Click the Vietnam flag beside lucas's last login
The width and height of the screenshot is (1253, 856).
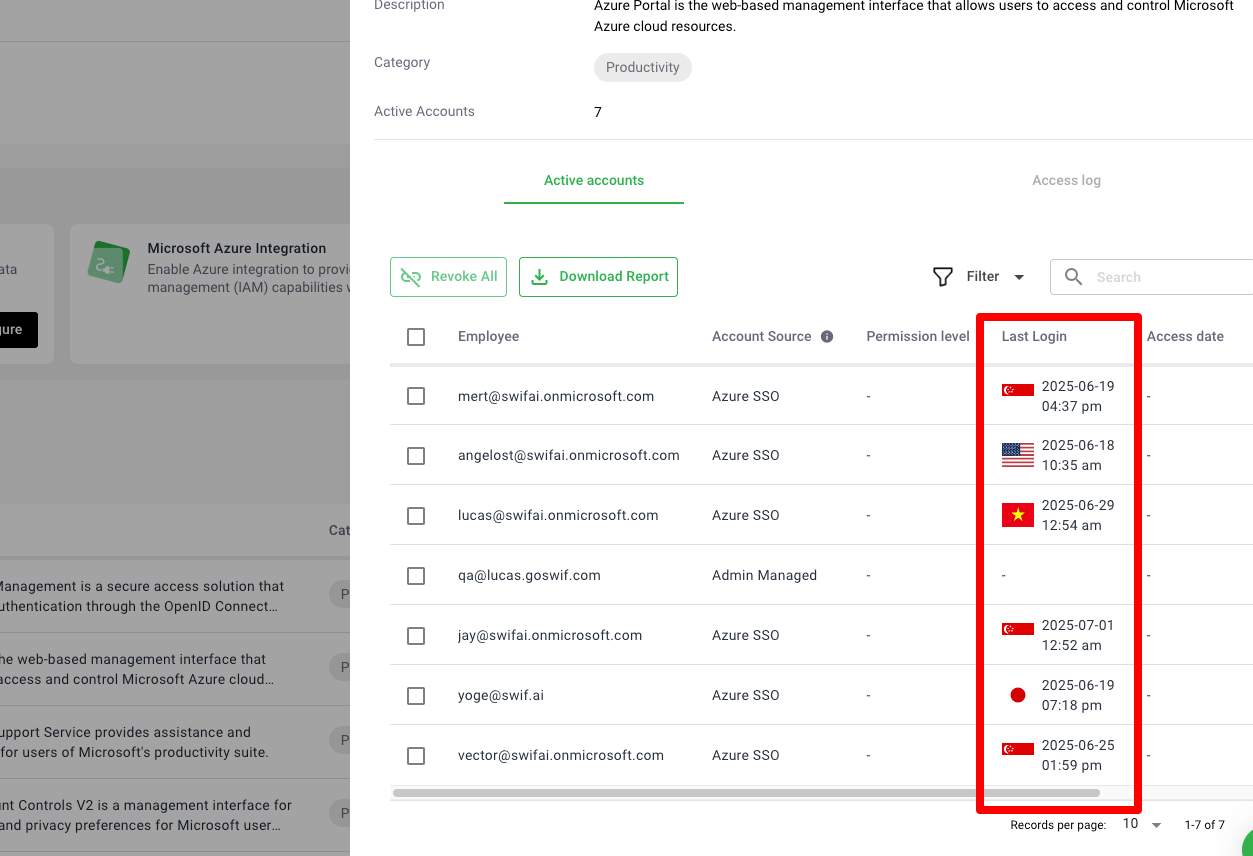(x=1018, y=515)
